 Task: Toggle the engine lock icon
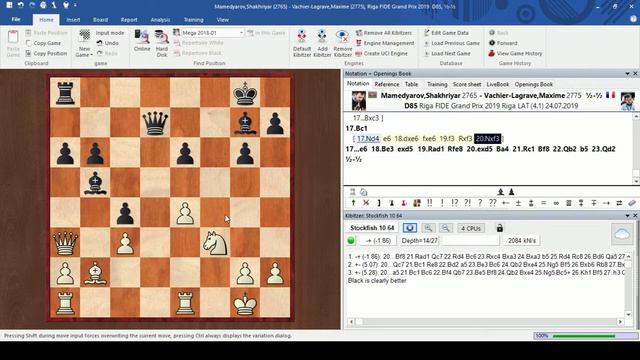pyautogui.click(x=500, y=228)
